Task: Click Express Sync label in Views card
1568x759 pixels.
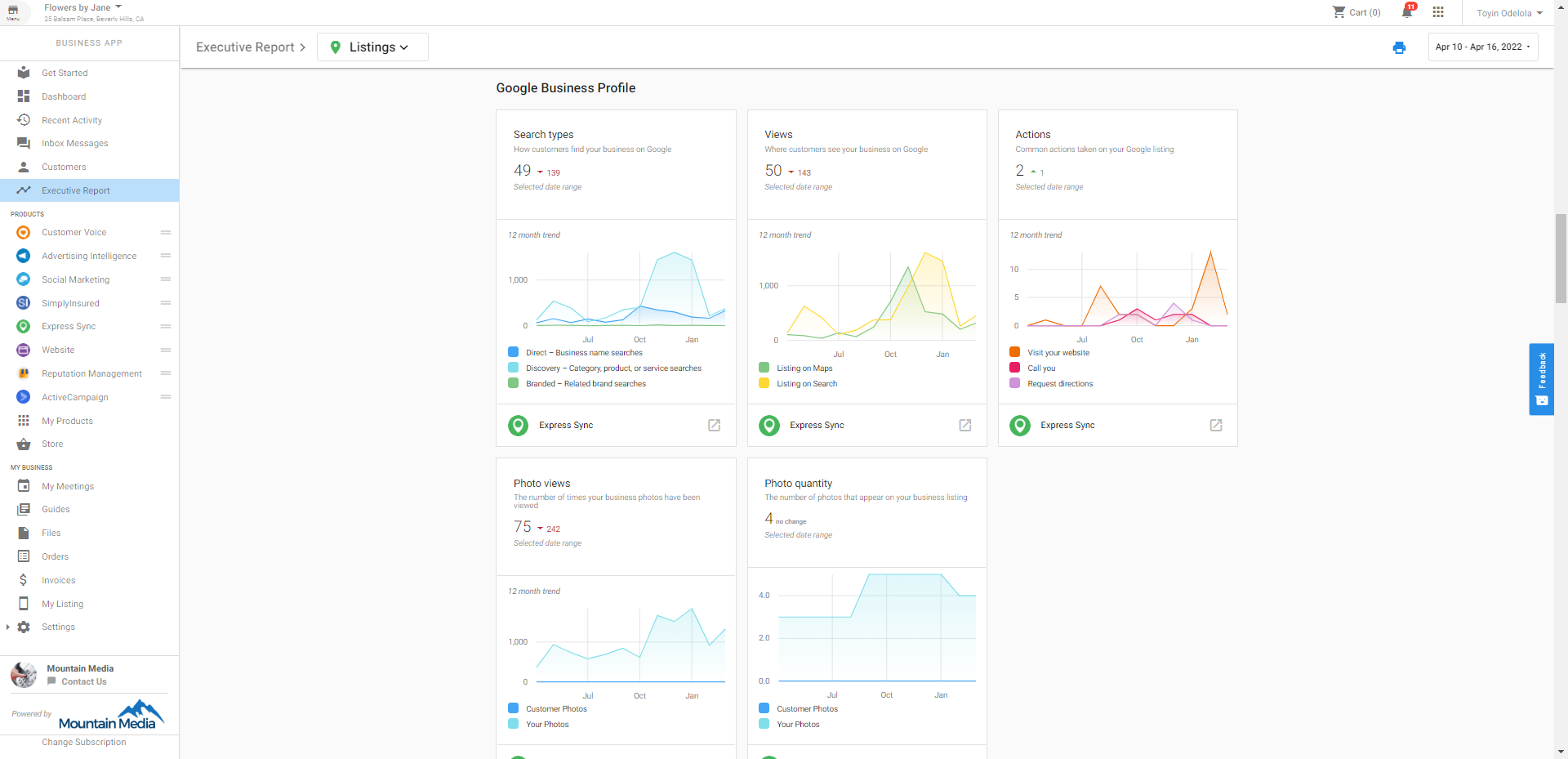Action: point(817,425)
